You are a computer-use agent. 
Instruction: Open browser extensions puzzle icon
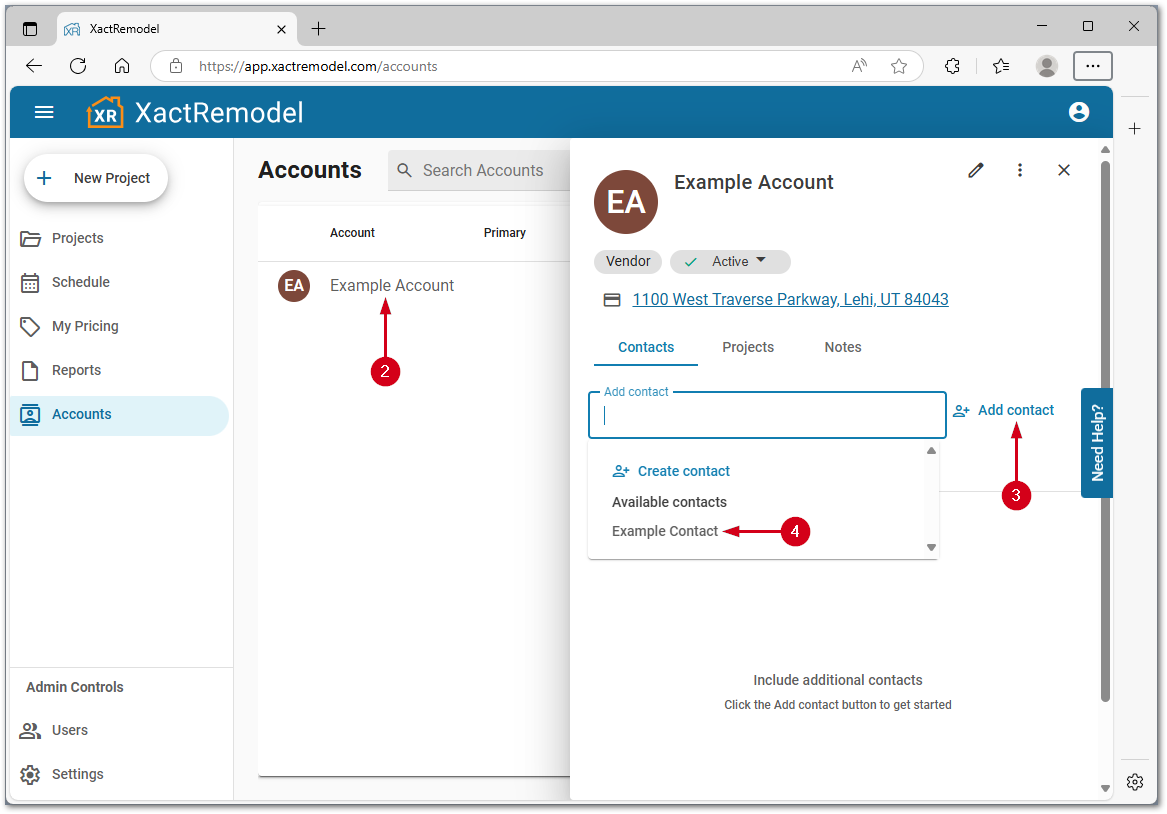952,66
